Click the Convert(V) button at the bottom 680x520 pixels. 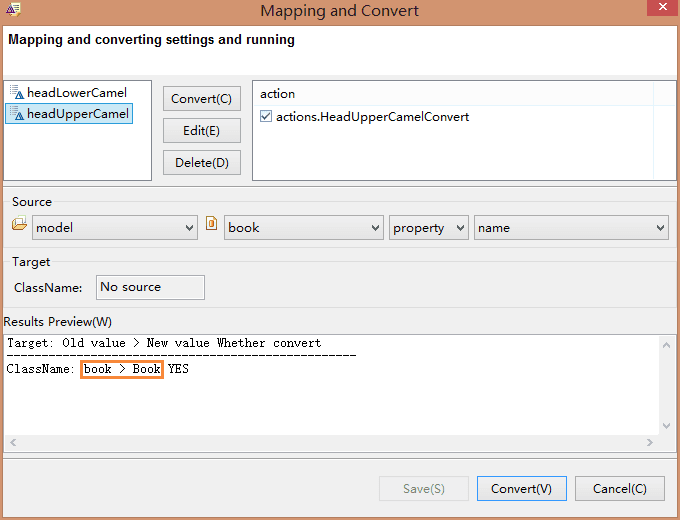(x=522, y=488)
